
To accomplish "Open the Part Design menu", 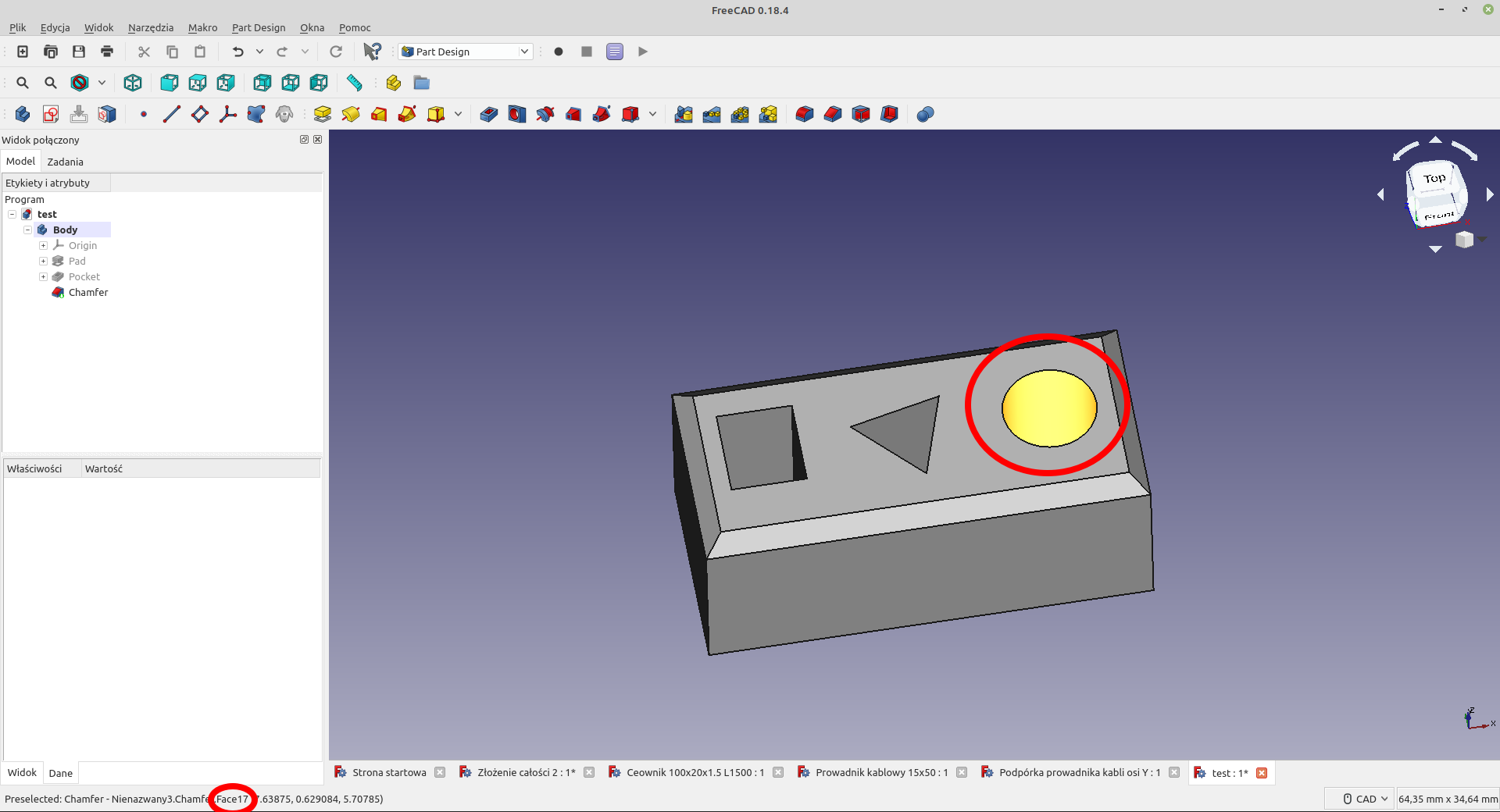I will (259, 27).
